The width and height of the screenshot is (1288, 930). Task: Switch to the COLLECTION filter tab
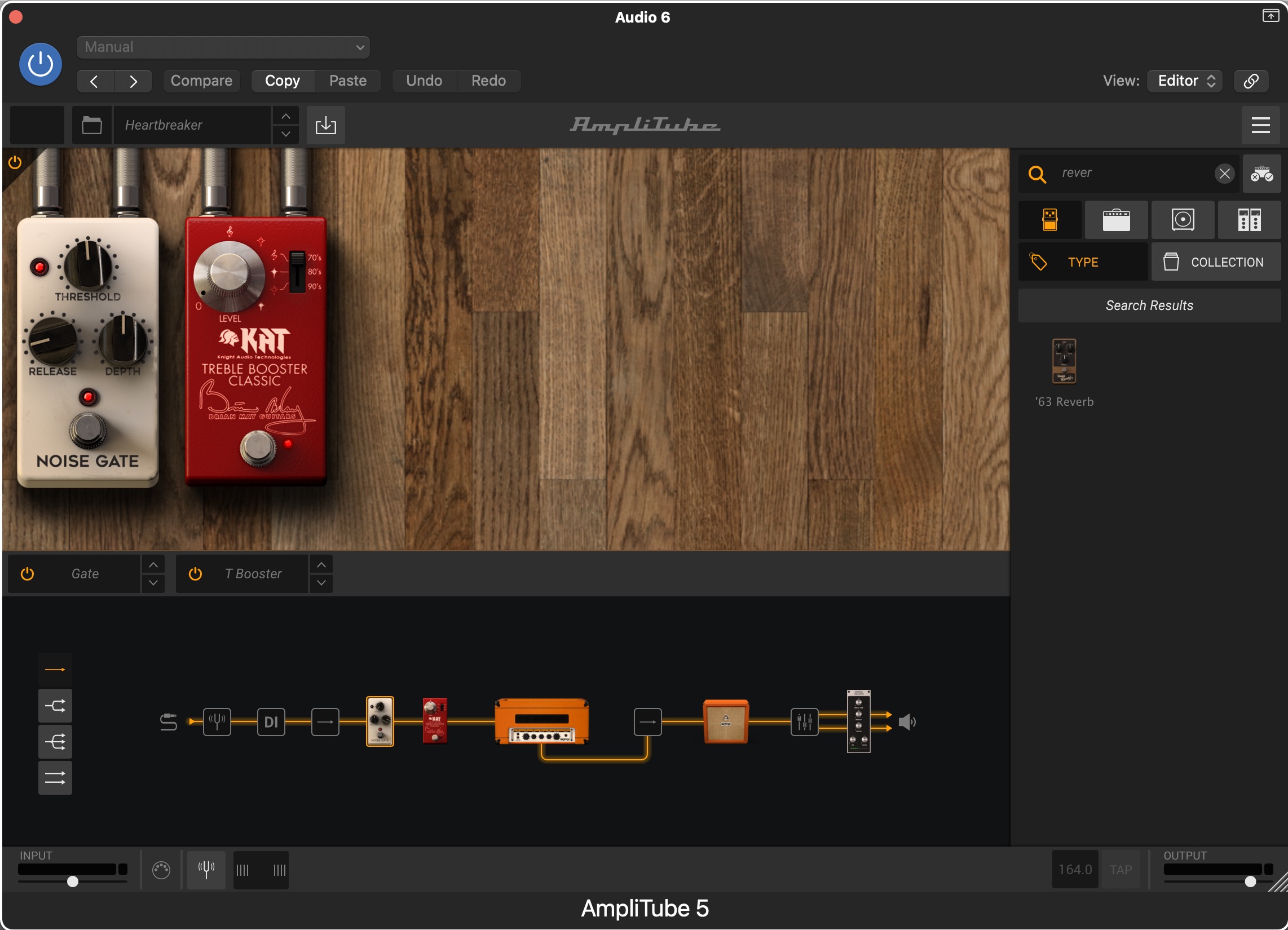click(x=1215, y=262)
